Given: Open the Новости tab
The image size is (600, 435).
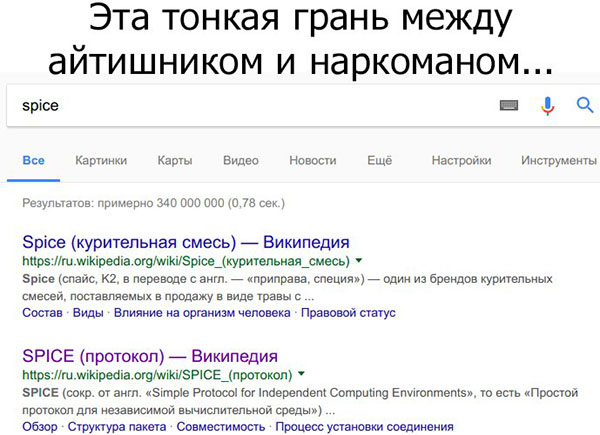Looking at the screenshot, I should pos(312,161).
